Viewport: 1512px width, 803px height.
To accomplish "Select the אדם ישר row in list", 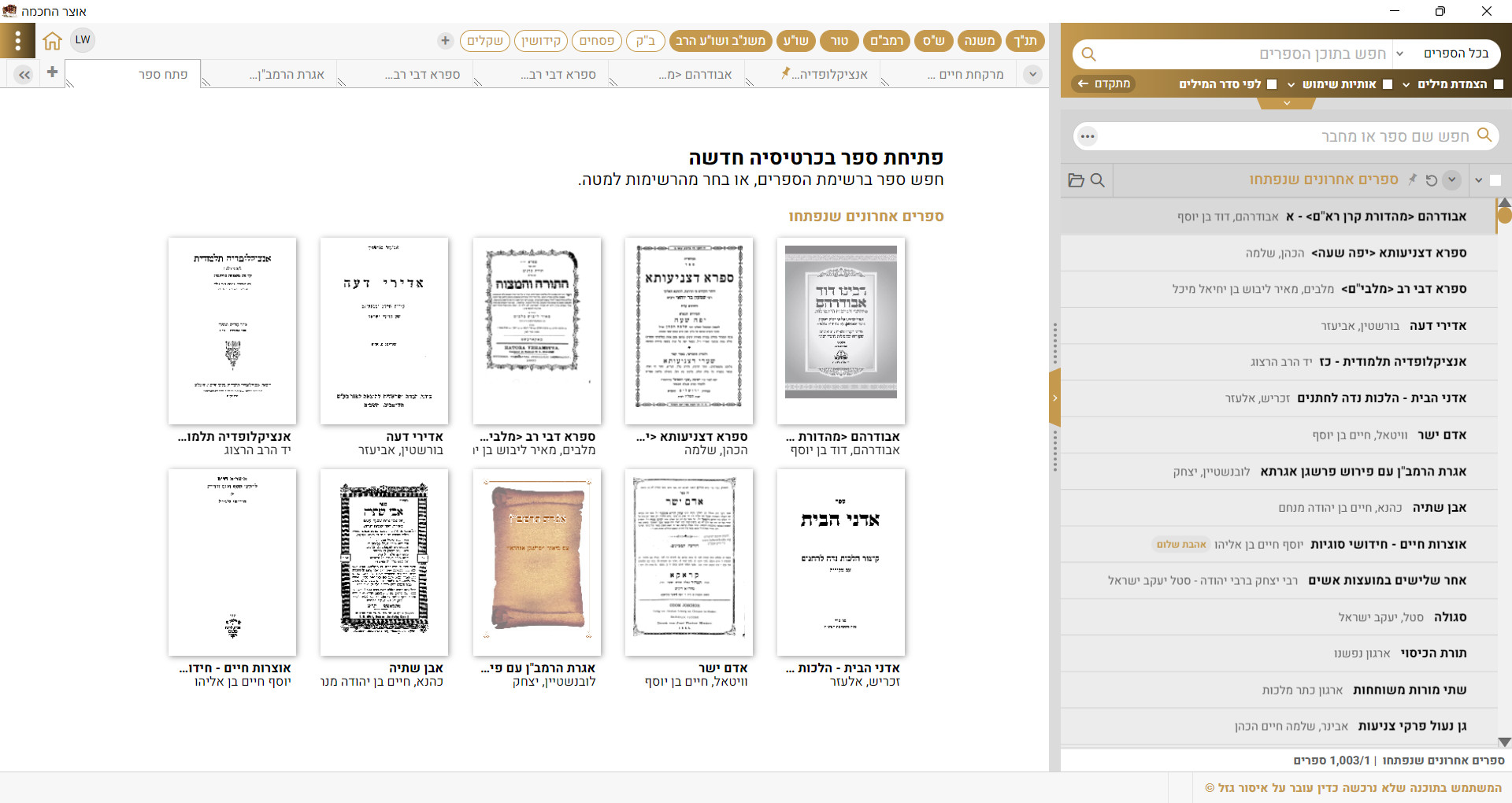I will click(x=1279, y=435).
